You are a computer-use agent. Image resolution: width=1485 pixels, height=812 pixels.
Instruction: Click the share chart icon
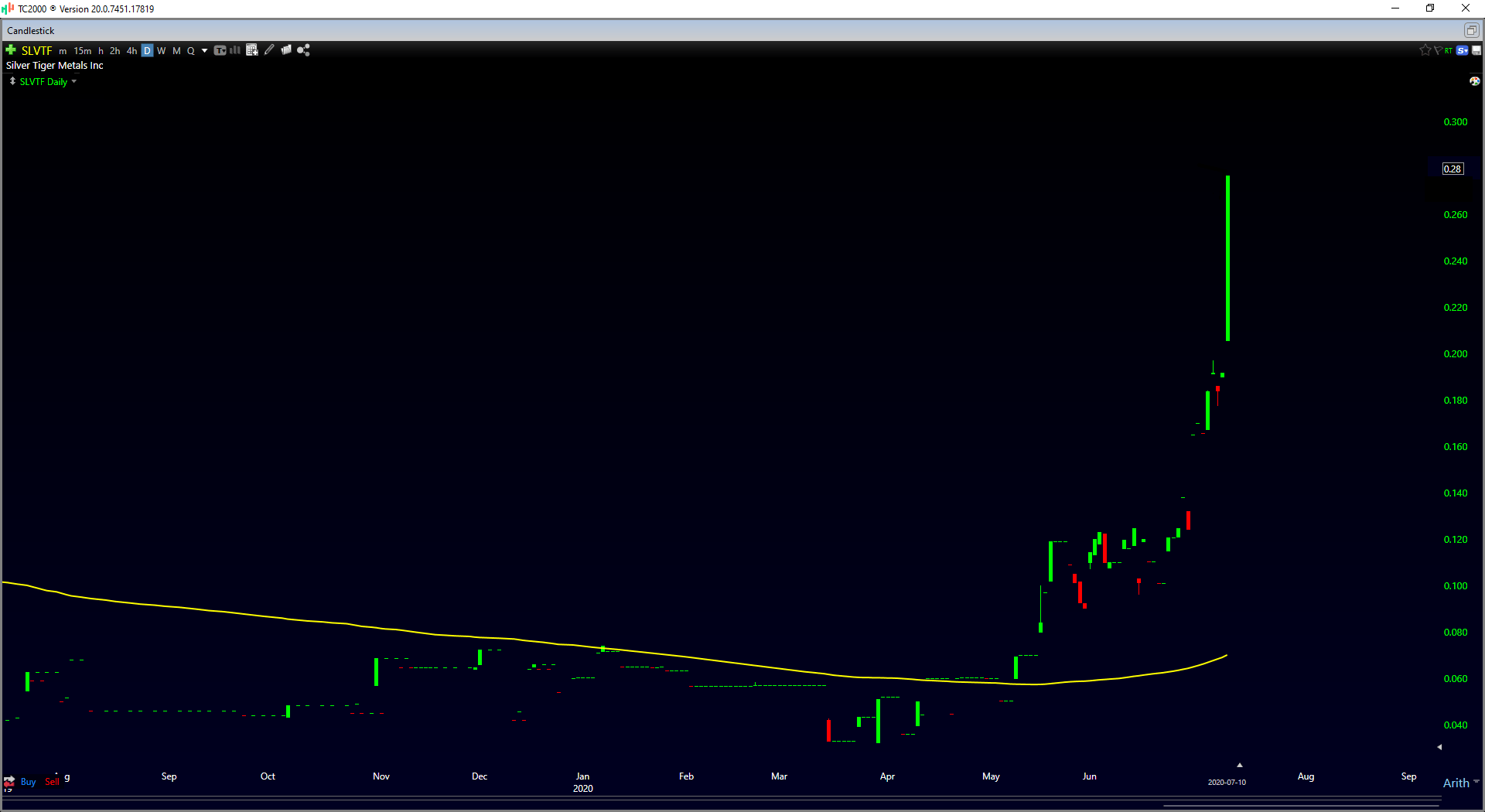303,49
